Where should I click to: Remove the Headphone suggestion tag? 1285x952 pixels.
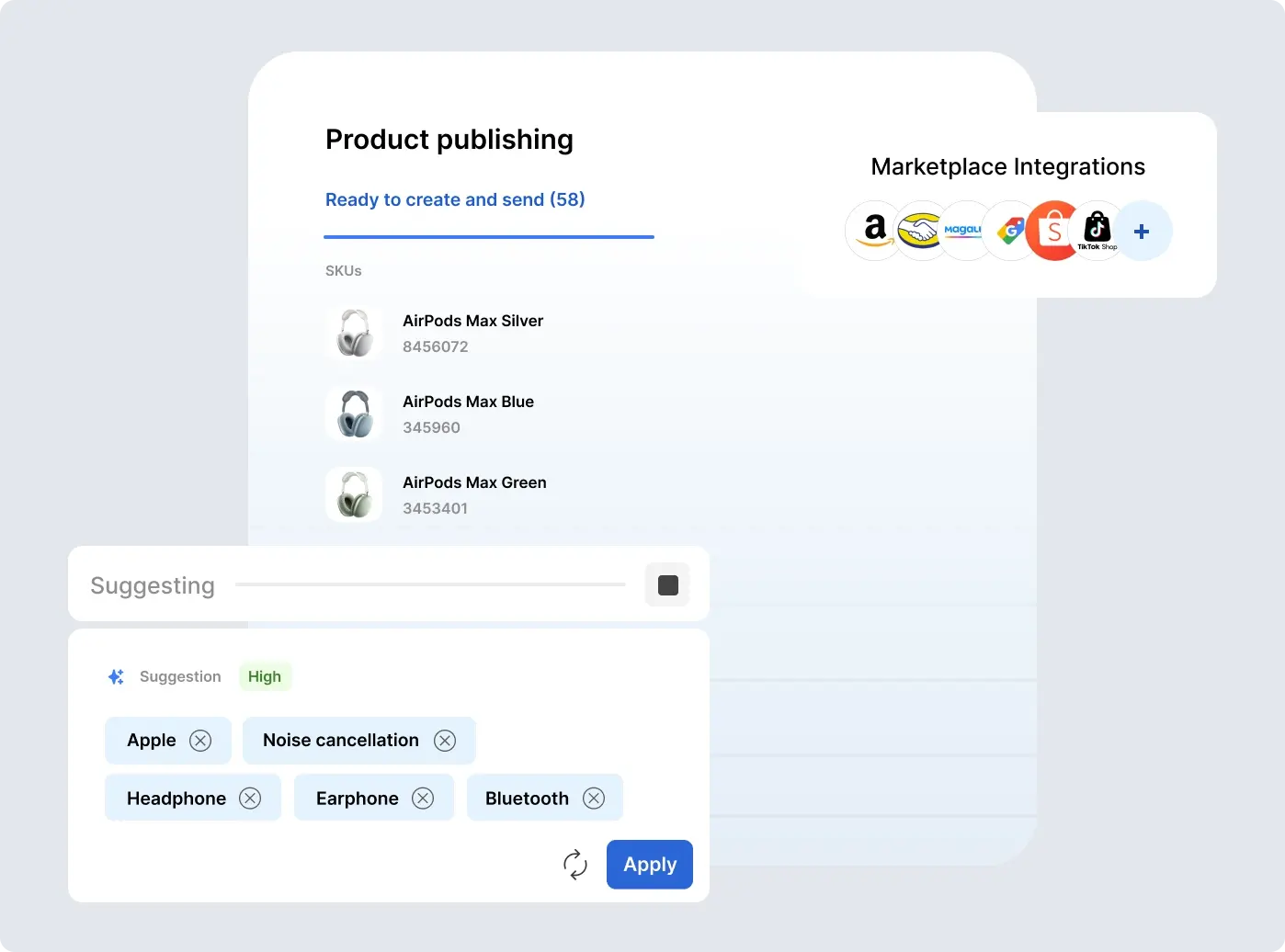point(250,799)
